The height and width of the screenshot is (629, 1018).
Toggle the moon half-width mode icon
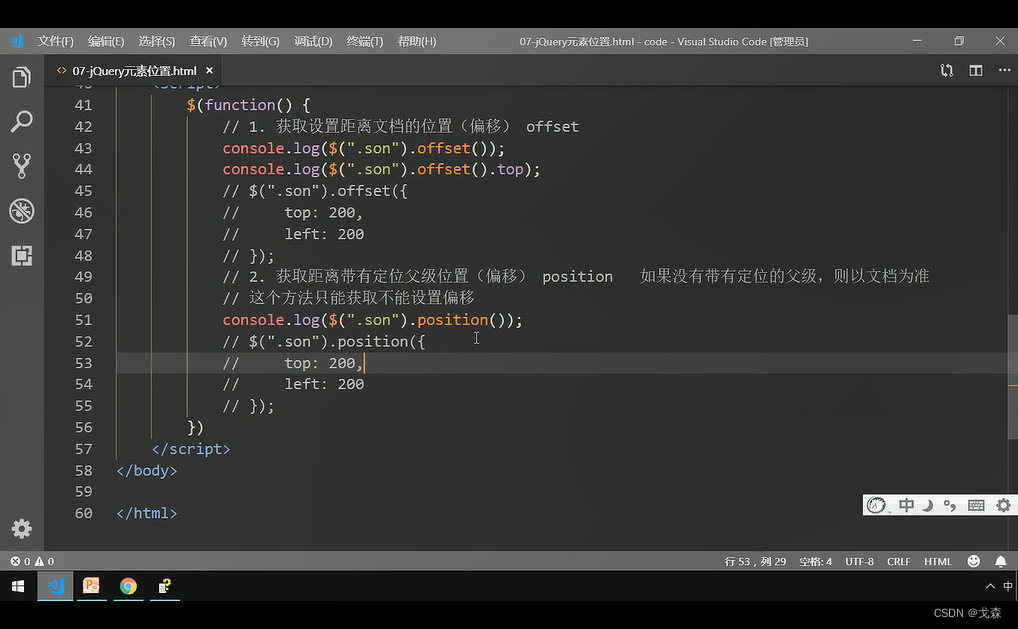(x=928, y=505)
